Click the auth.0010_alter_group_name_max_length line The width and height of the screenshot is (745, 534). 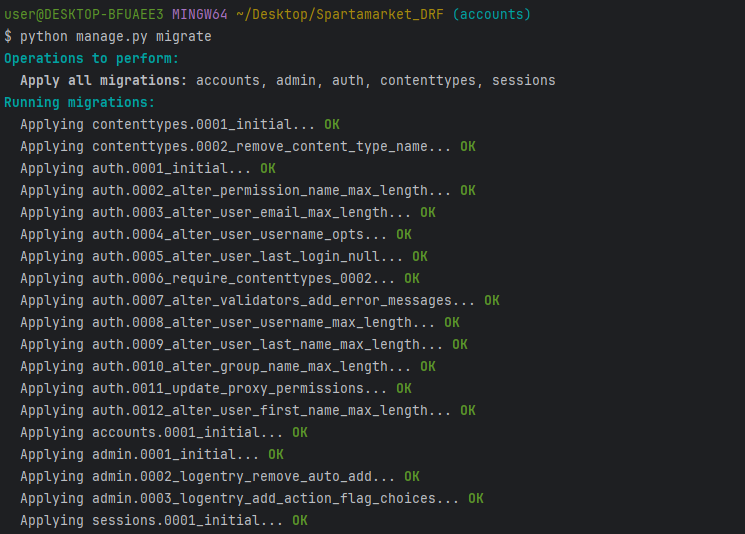click(228, 367)
